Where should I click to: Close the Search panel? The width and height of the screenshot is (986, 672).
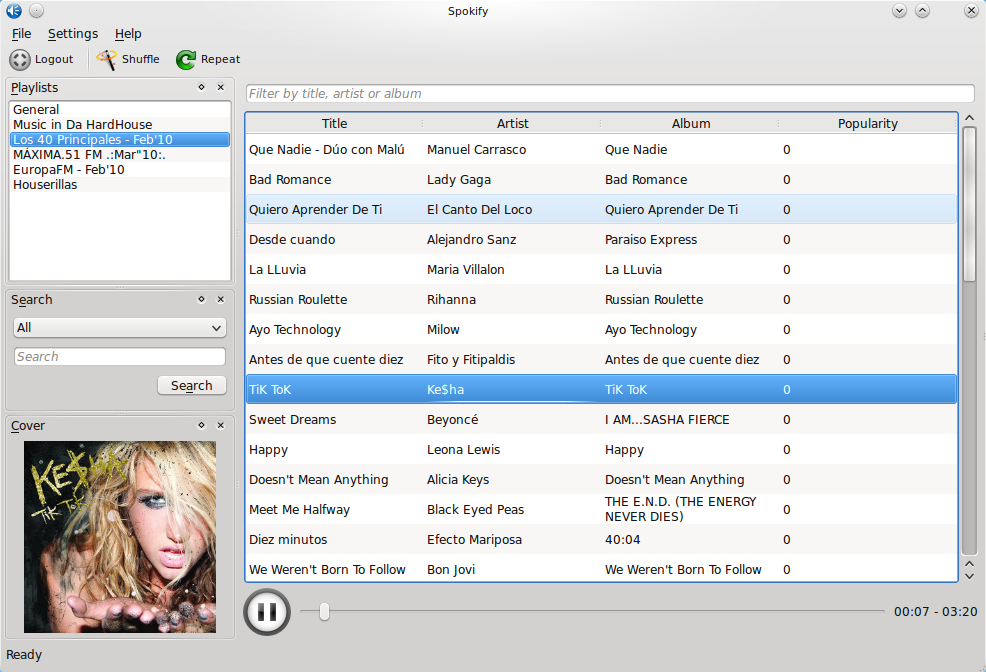221,299
